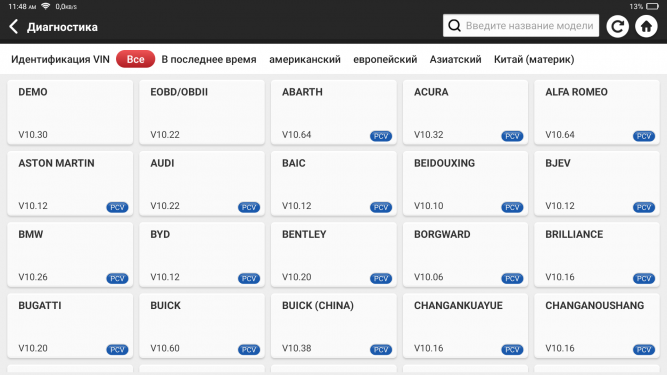Open the BUGATTI brand card
Image resolution: width=667 pixels, height=375 pixels.
coord(70,326)
